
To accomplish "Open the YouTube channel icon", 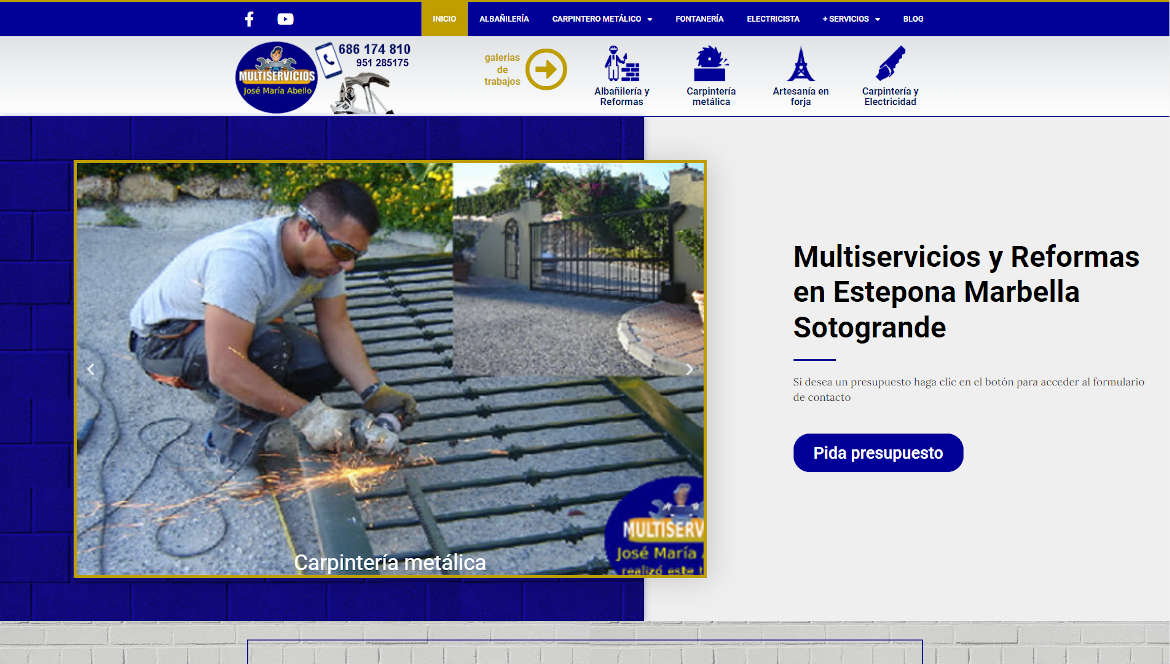I will (x=285, y=19).
